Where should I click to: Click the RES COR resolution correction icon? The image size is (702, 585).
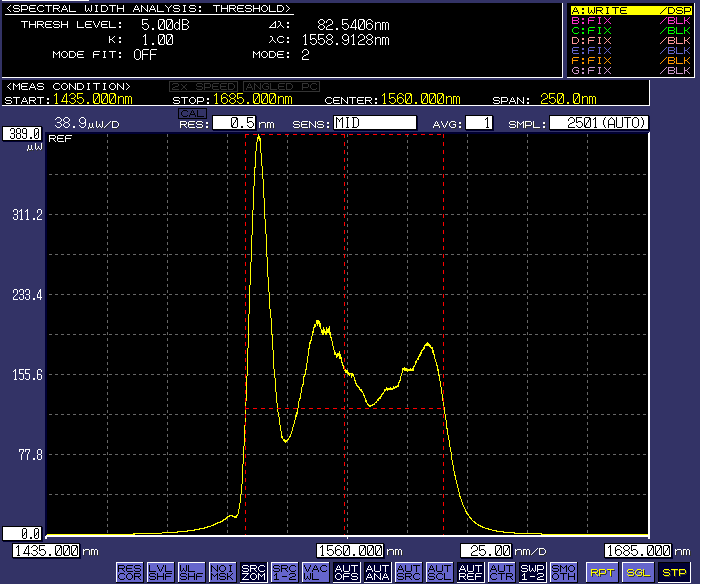coord(129,572)
